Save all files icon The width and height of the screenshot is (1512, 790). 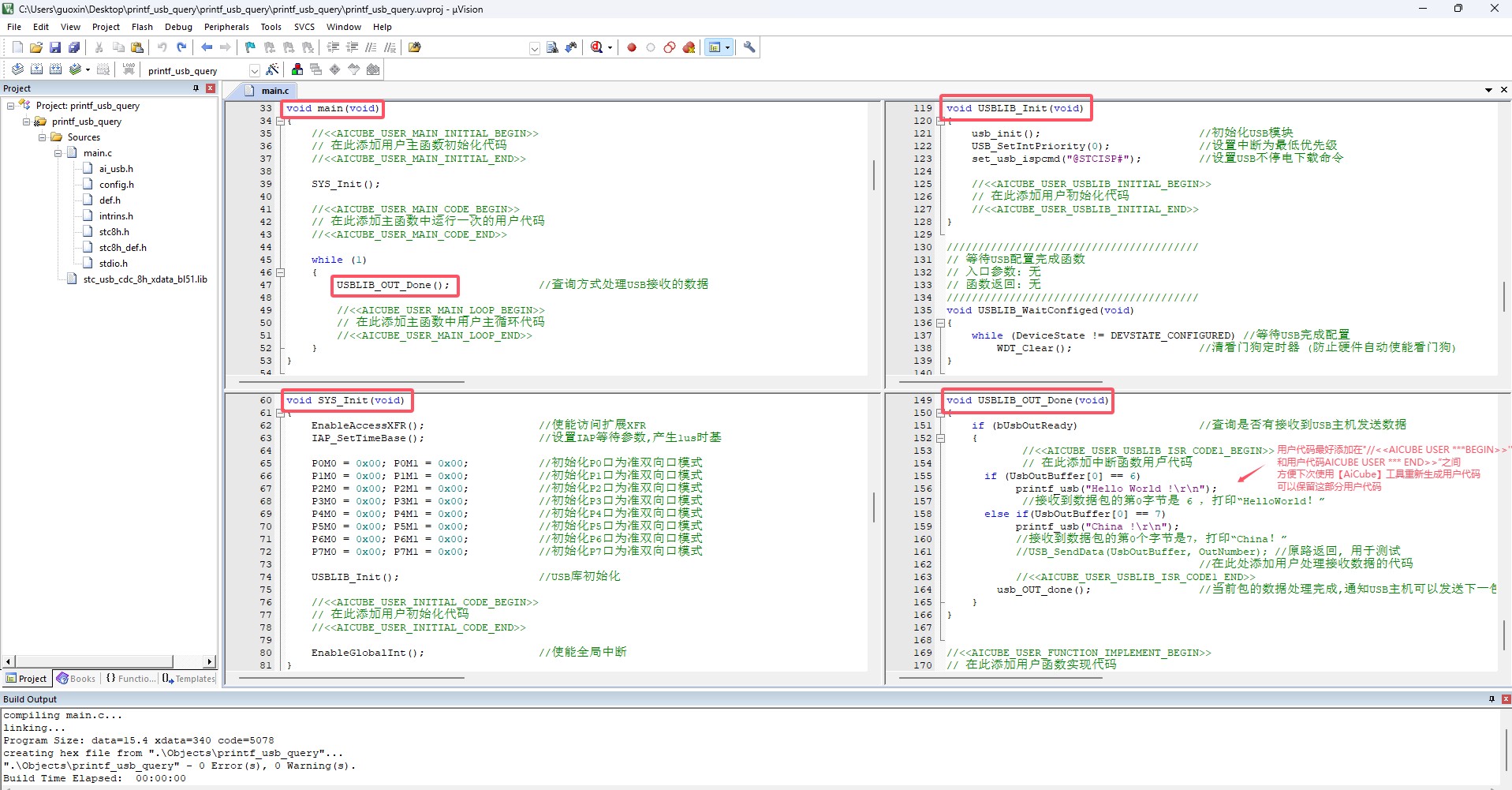74,47
